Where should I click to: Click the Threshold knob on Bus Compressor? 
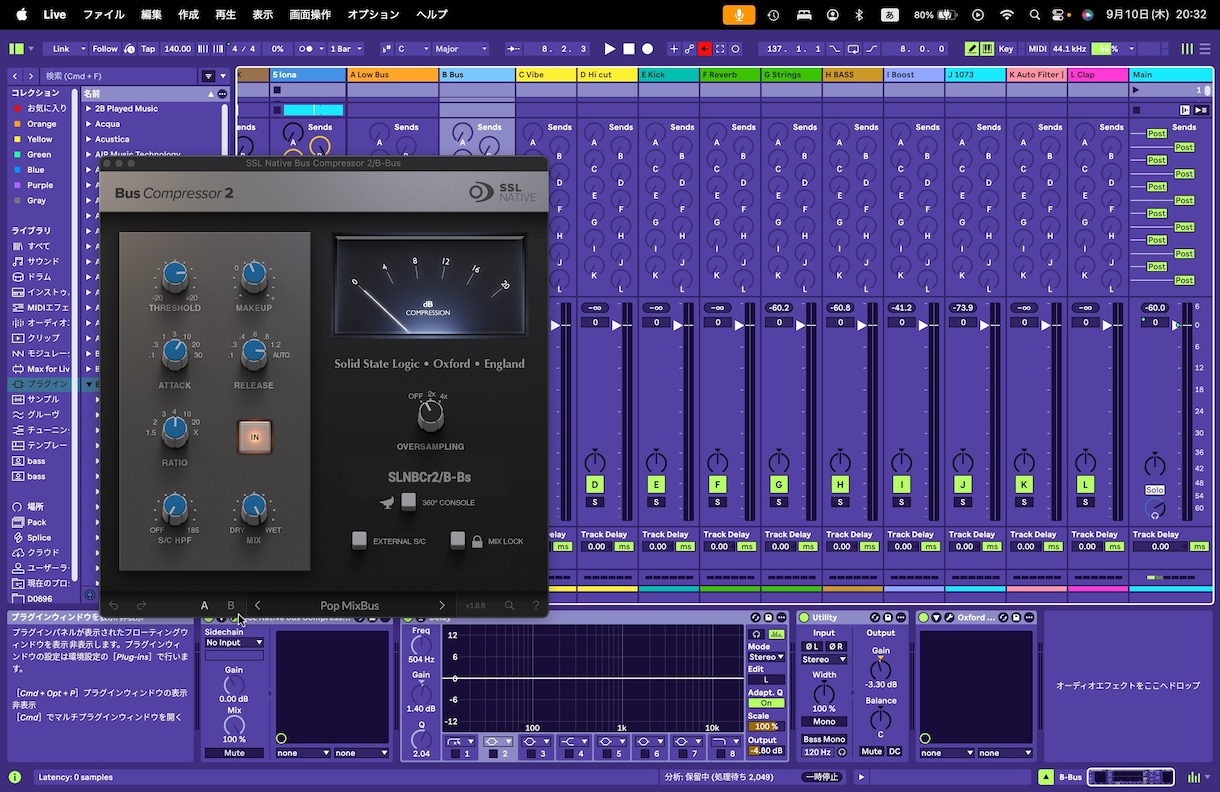pyautogui.click(x=174, y=276)
